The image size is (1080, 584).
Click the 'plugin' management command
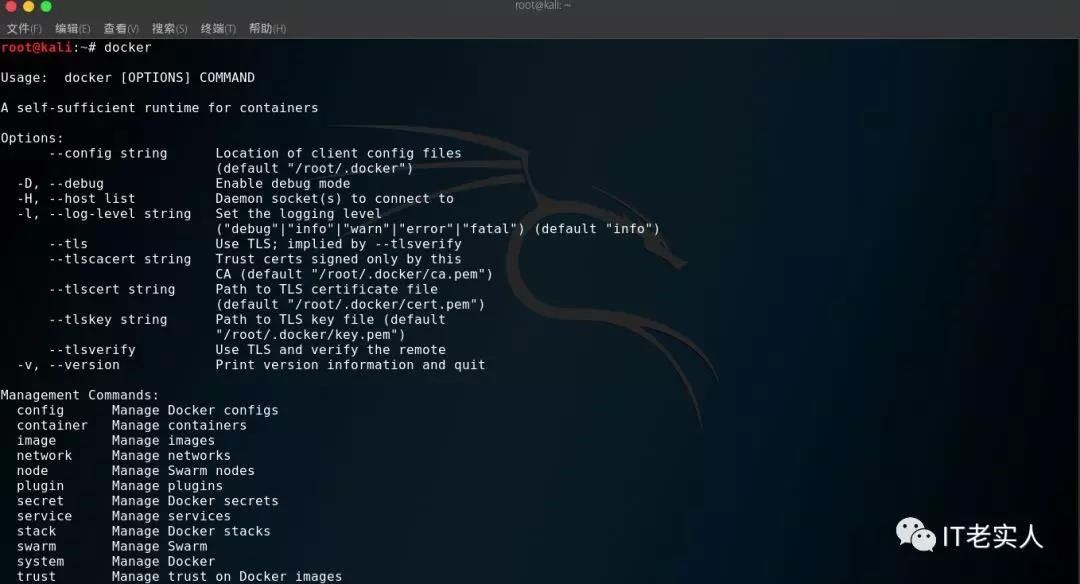point(41,486)
